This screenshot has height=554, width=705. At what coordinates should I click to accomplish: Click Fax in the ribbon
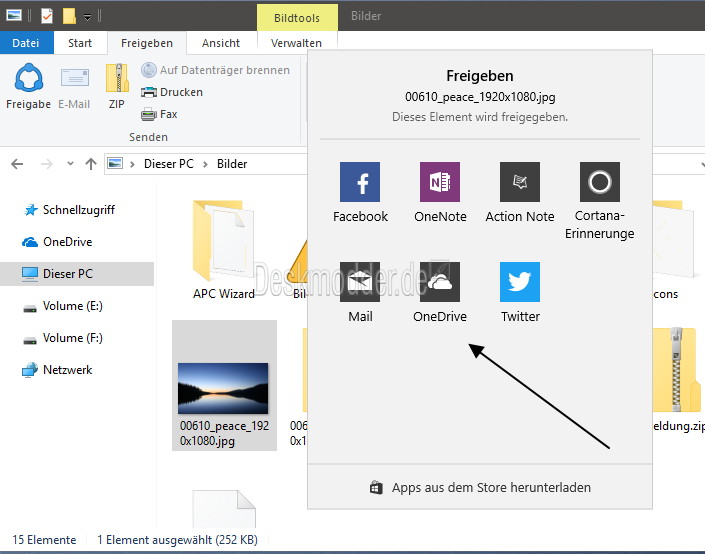click(159, 114)
